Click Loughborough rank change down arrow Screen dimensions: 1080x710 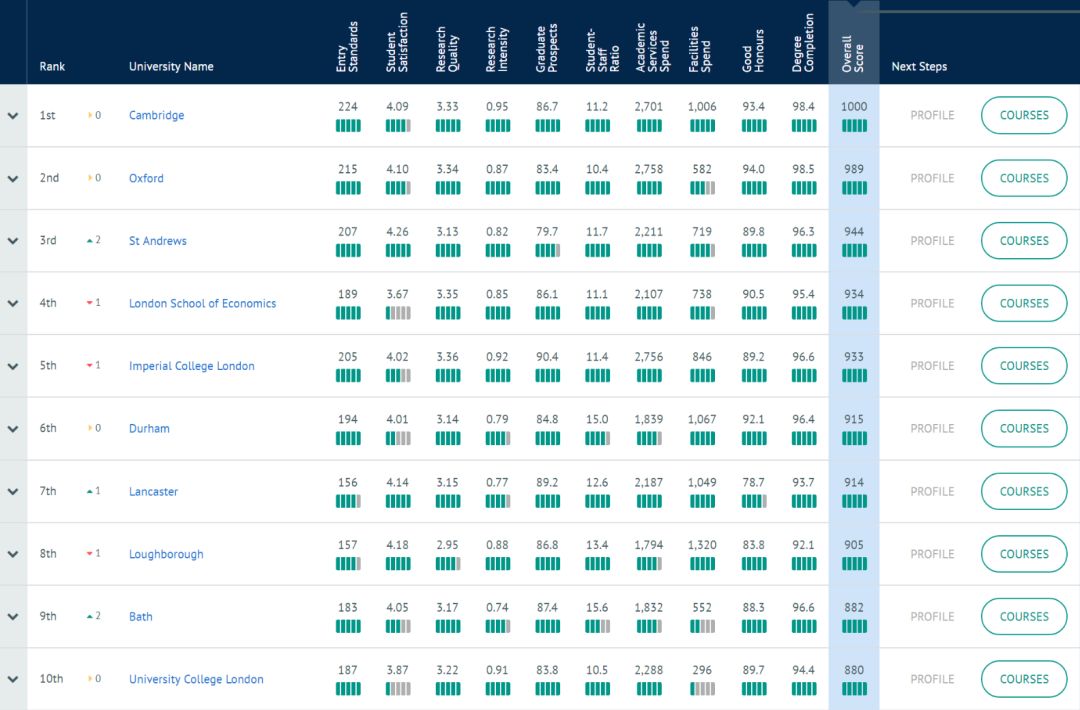point(90,554)
